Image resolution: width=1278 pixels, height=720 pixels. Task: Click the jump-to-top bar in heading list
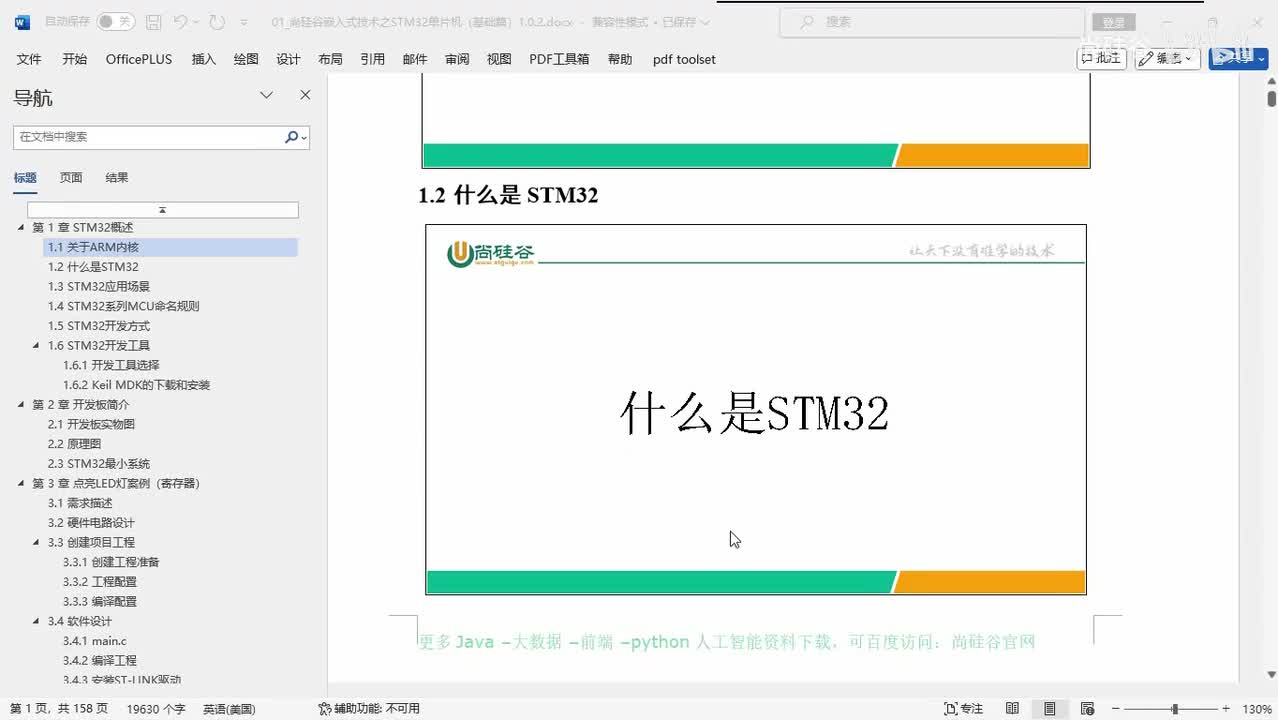162,210
